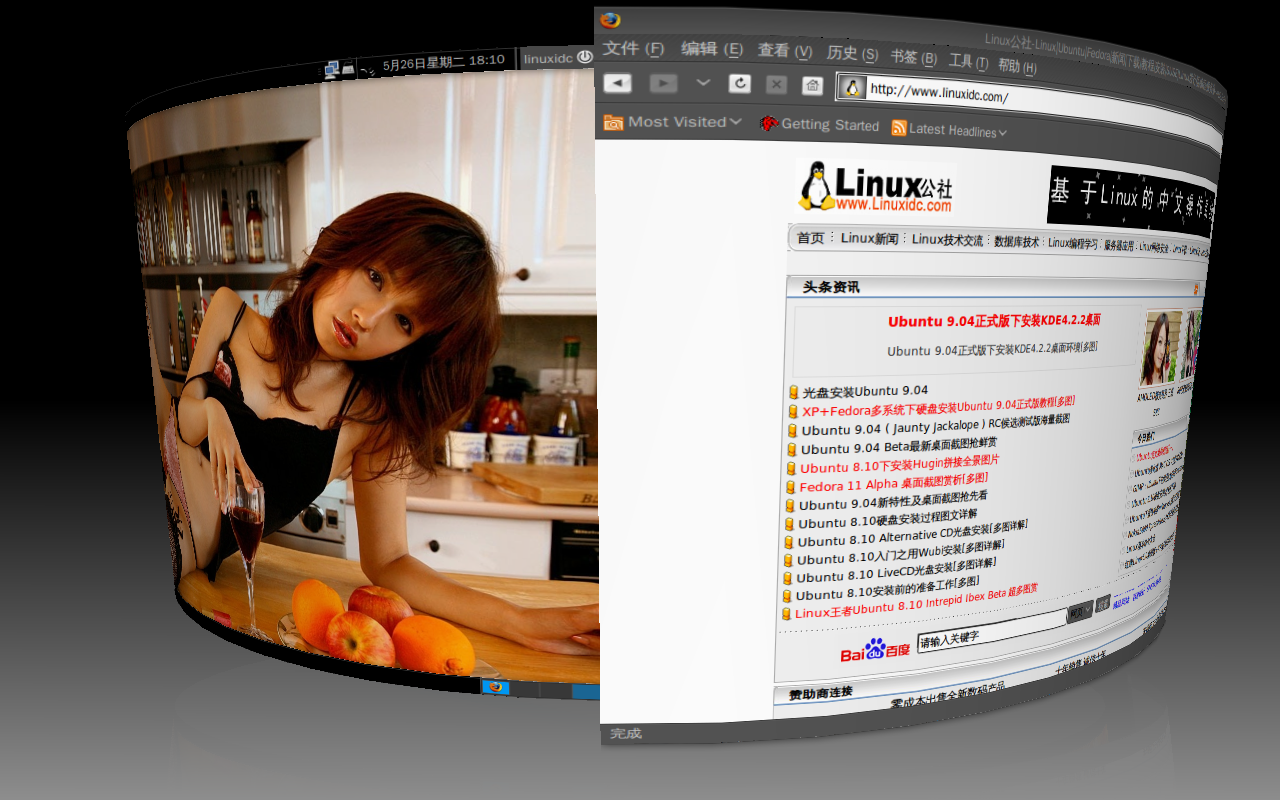
Task: Click the Back navigation arrow icon
Action: [617, 83]
